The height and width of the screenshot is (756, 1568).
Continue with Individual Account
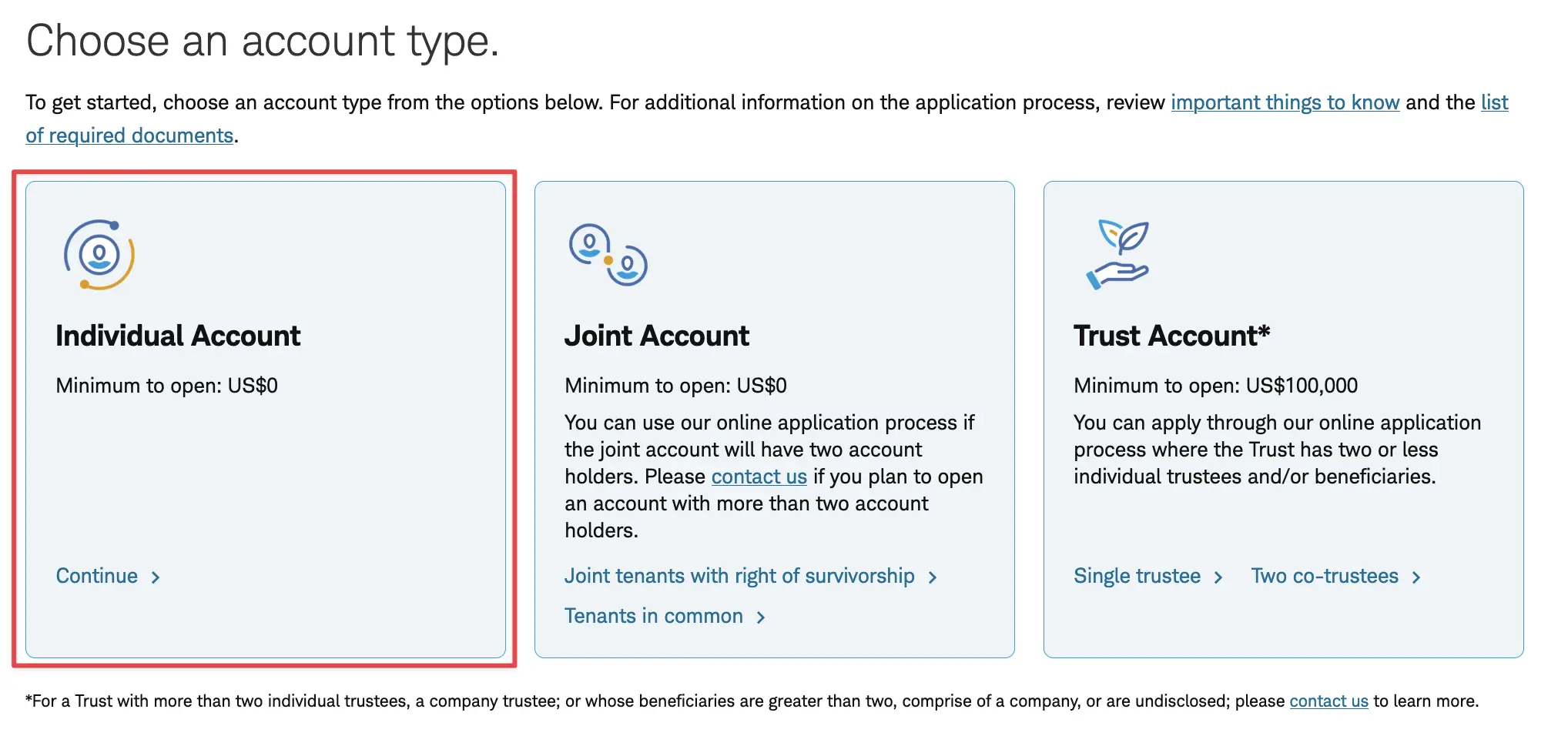[x=97, y=576]
